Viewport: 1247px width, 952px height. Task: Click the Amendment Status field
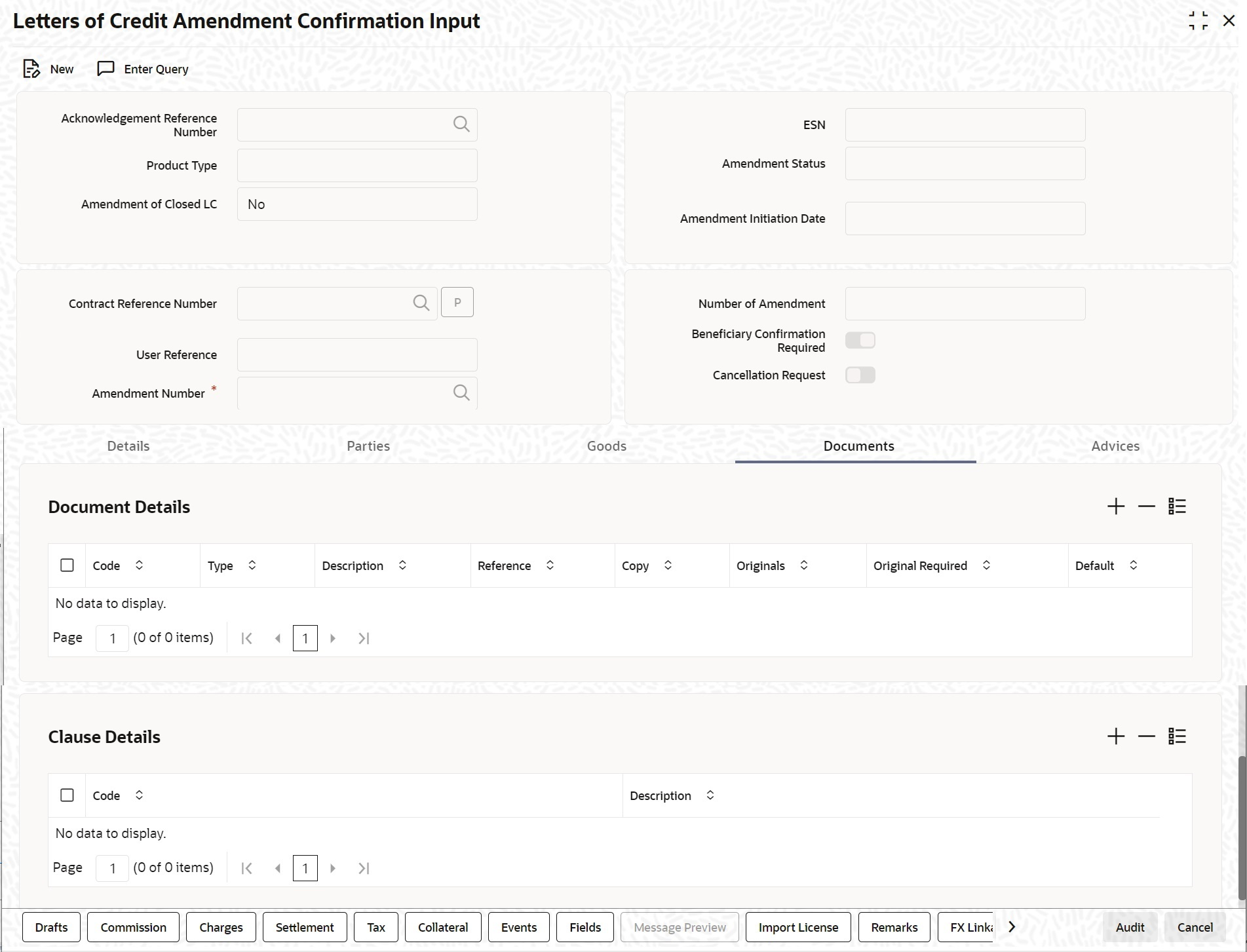(965, 163)
